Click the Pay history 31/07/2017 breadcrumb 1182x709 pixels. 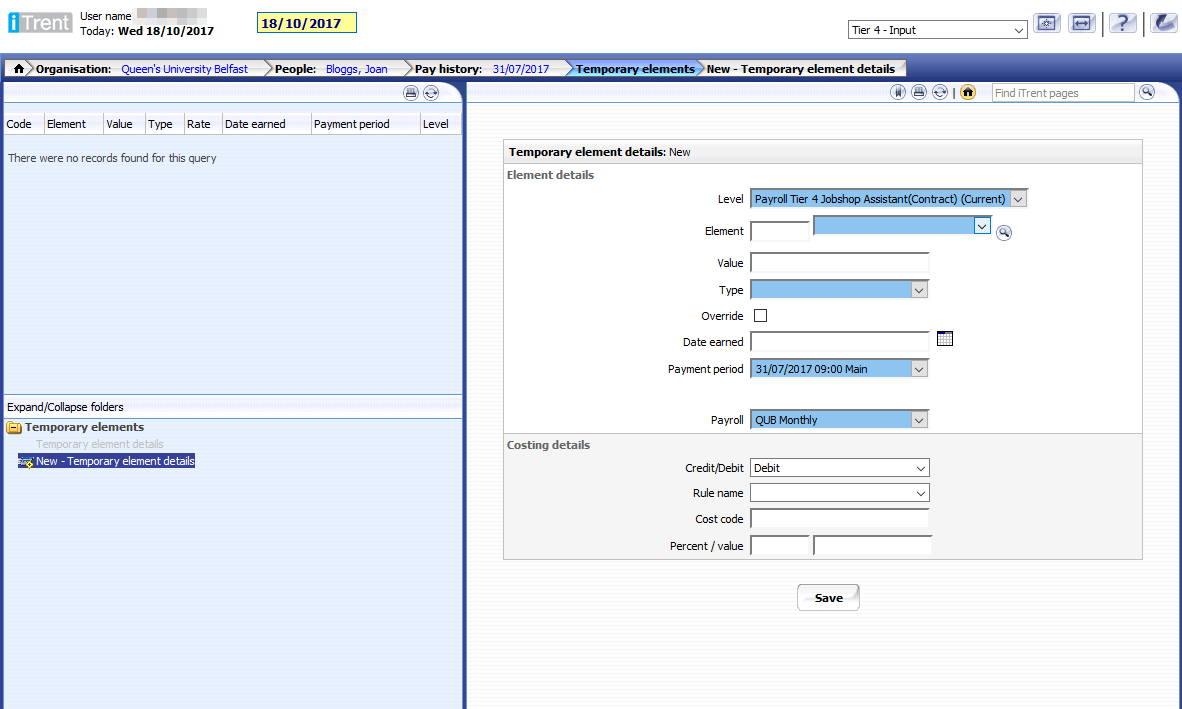520,69
